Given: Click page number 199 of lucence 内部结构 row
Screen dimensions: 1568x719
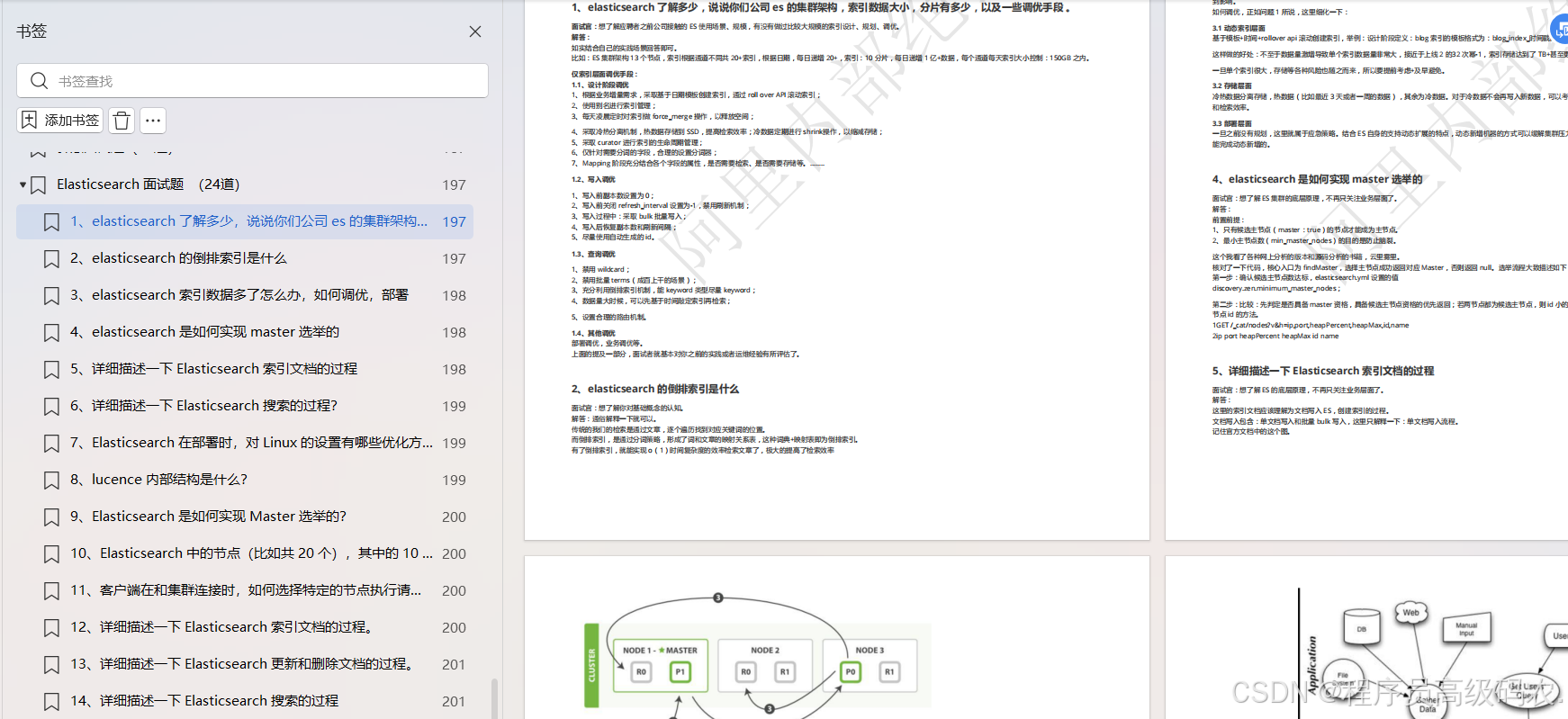Looking at the screenshot, I should point(454,481).
